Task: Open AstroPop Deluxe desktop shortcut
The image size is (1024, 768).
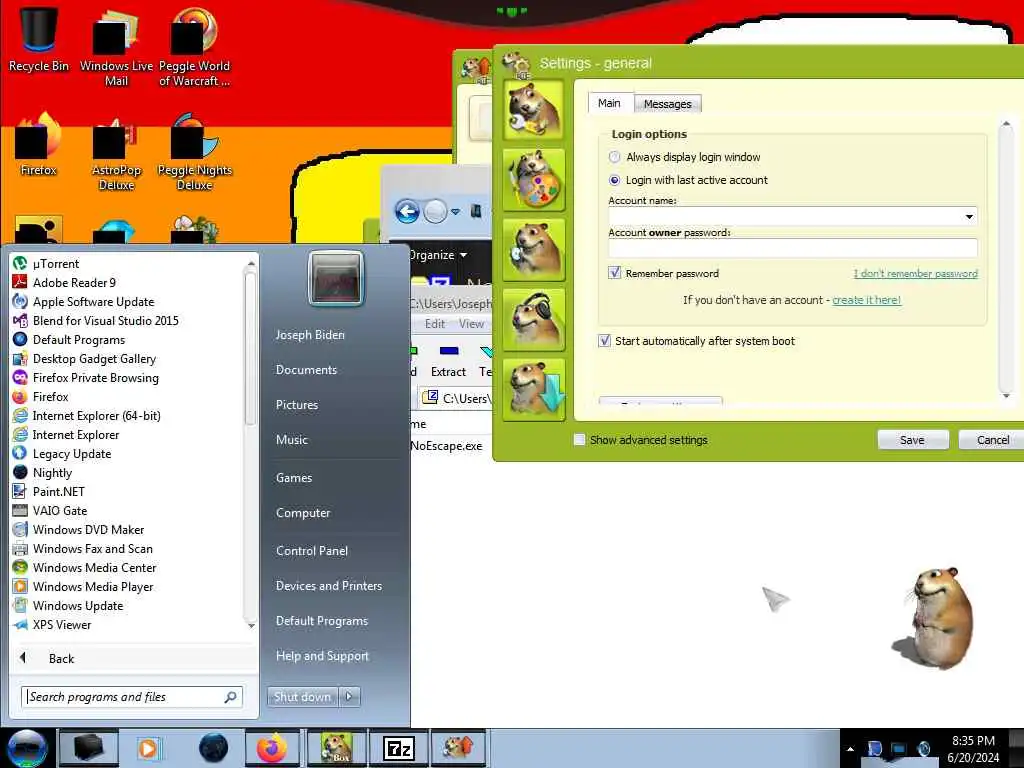Action: click(x=116, y=153)
